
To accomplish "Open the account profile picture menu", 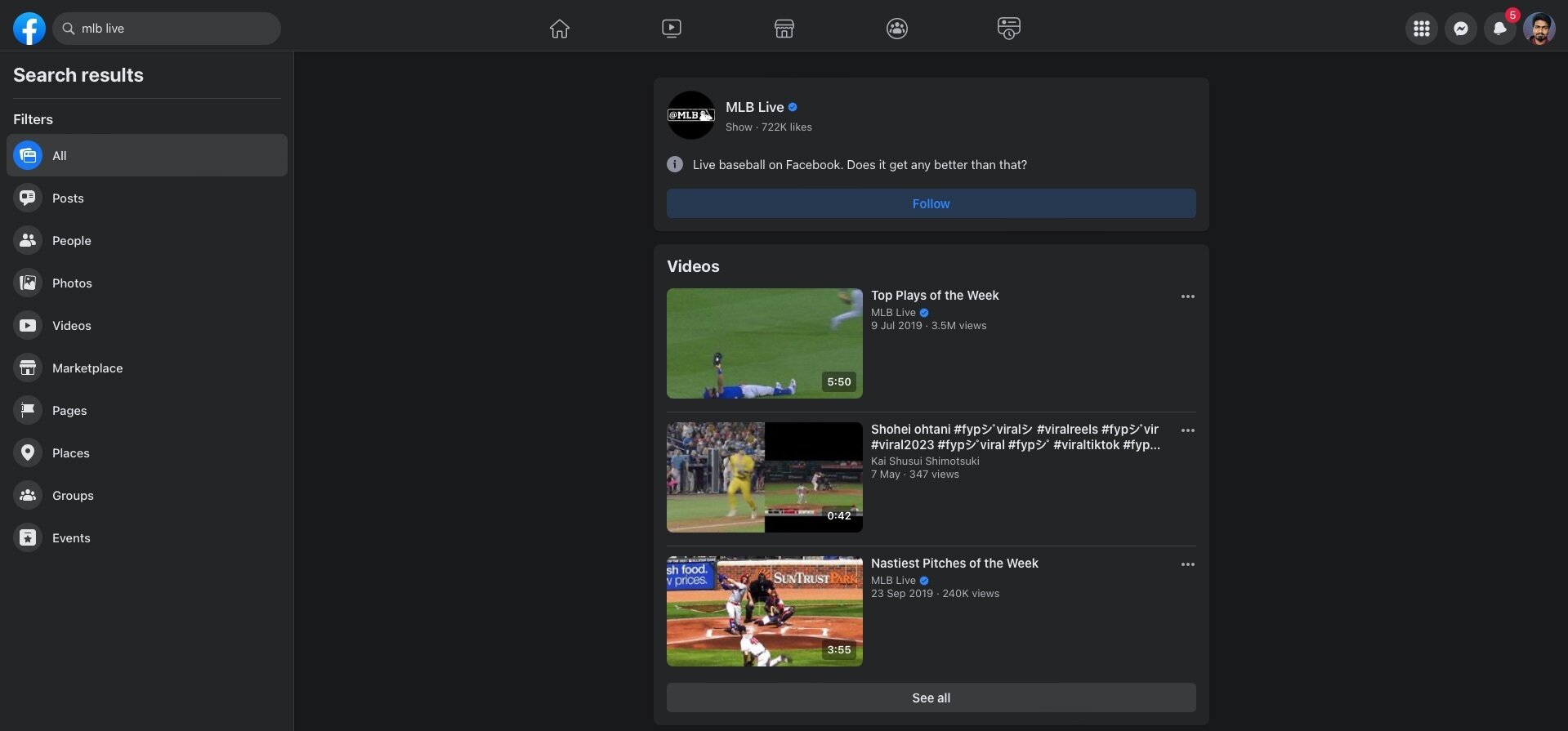I will [1539, 29].
